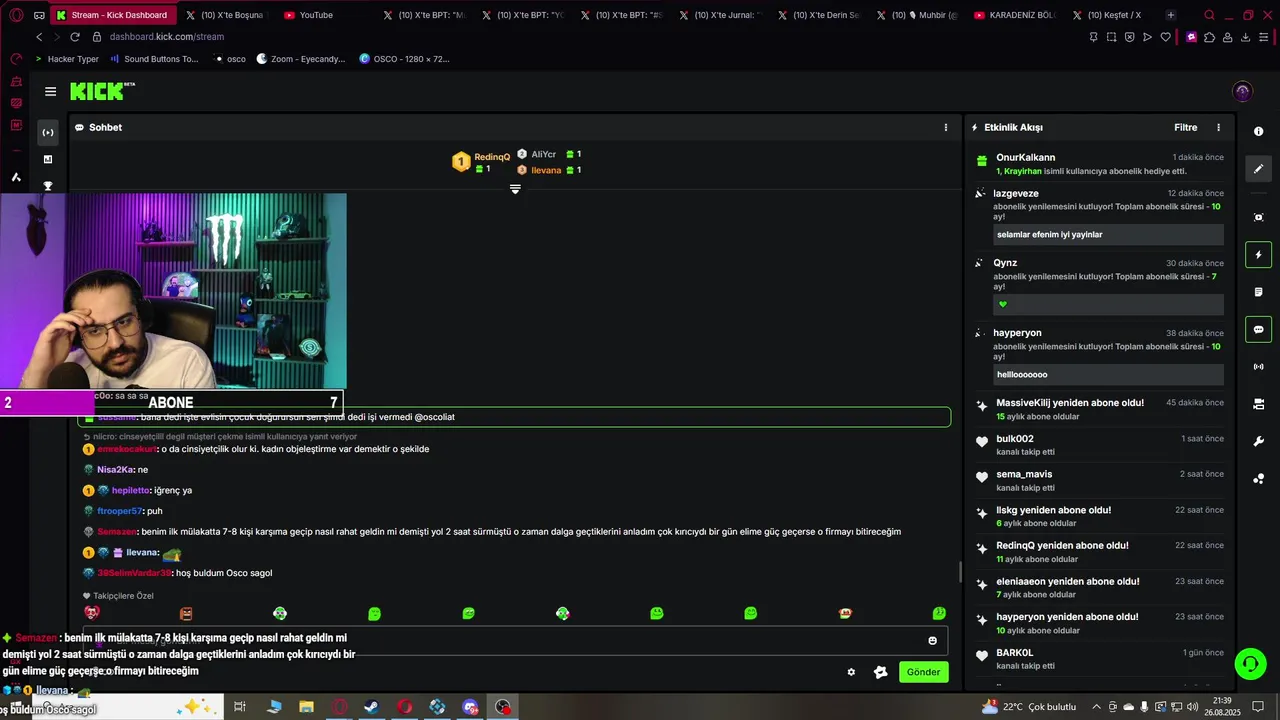Open the stream broadcast icon in left sidebar
The height and width of the screenshot is (720, 1280).
(x=47, y=132)
